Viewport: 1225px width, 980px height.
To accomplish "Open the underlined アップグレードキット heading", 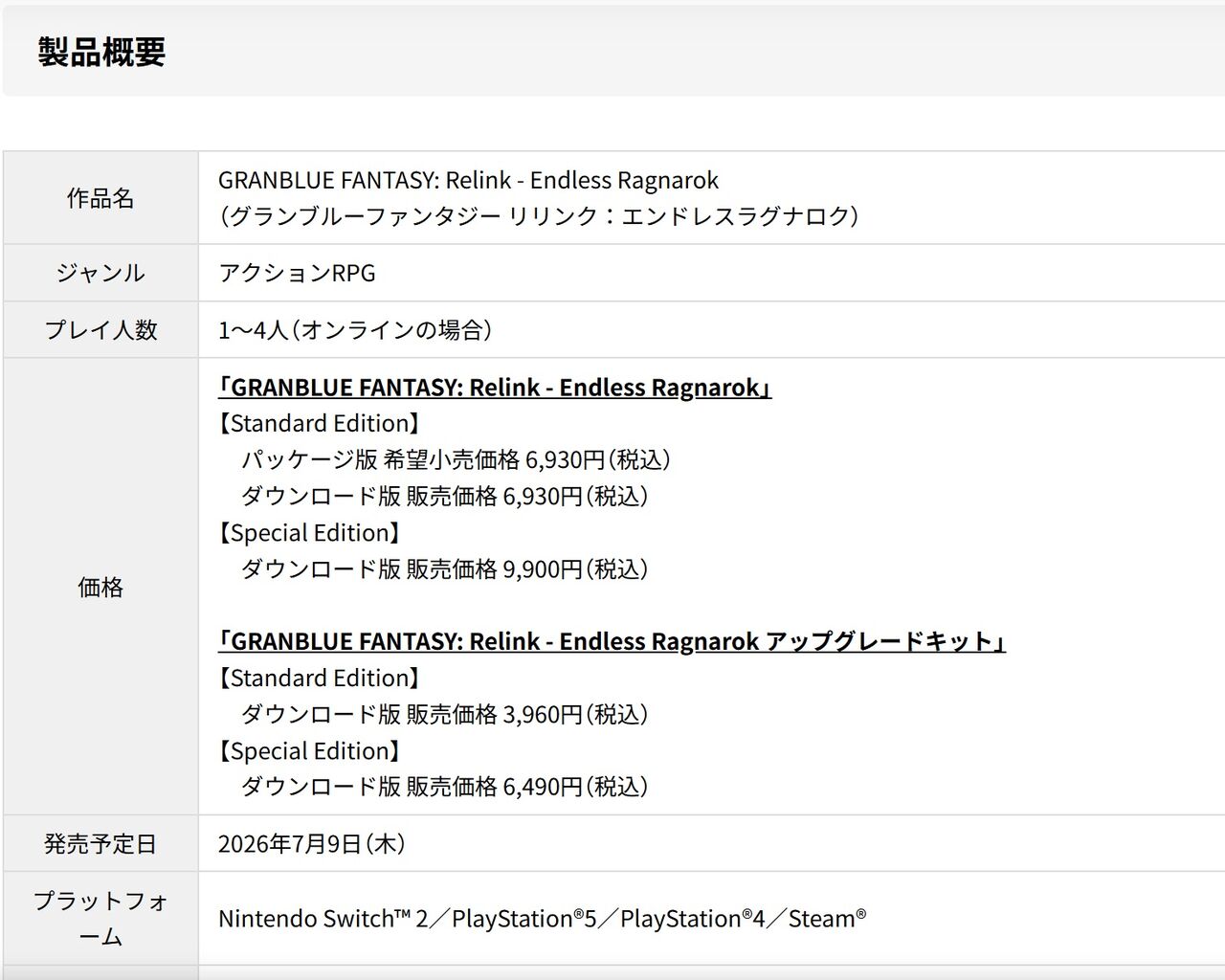I will [612, 641].
